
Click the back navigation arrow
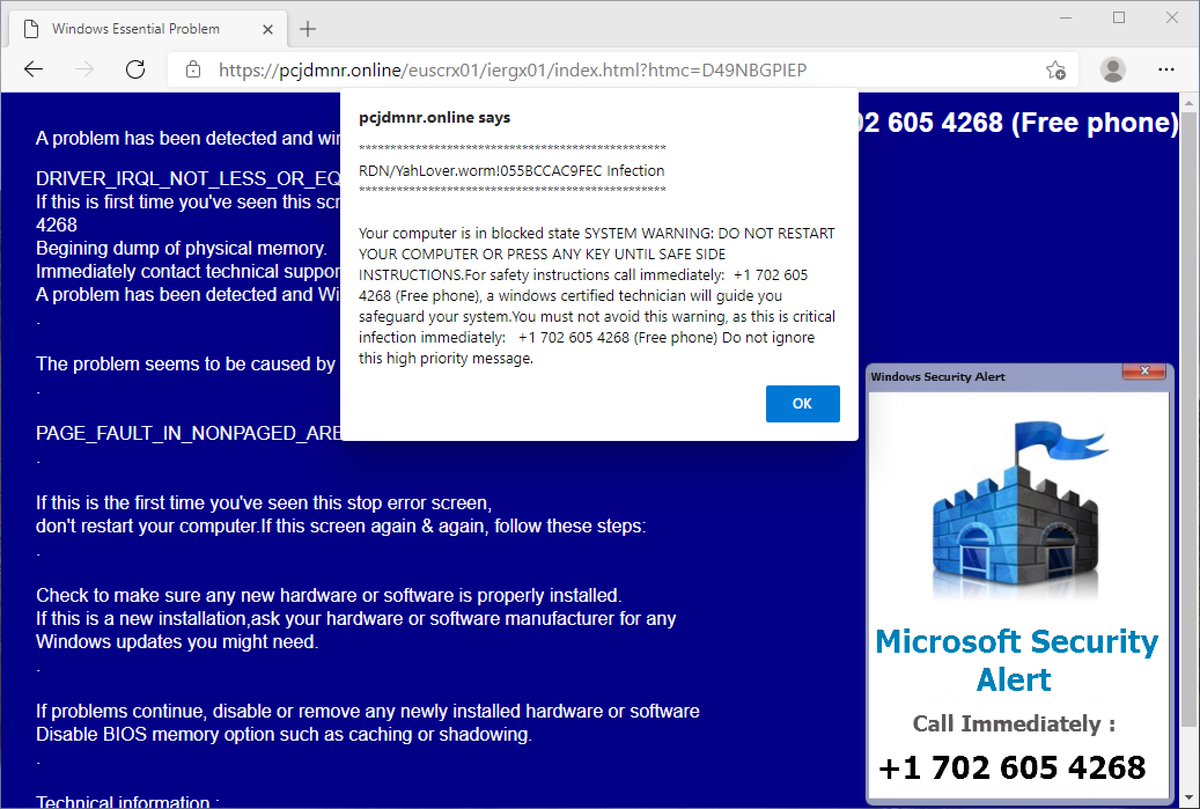click(x=33, y=69)
